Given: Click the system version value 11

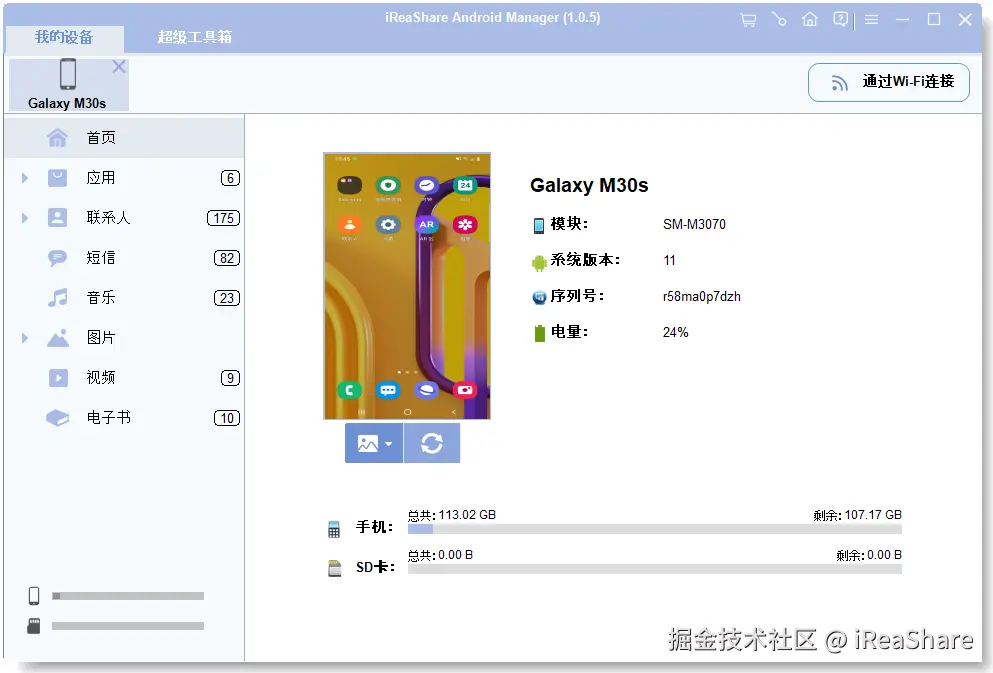Looking at the screenshot, I should (x=669, y=260).
